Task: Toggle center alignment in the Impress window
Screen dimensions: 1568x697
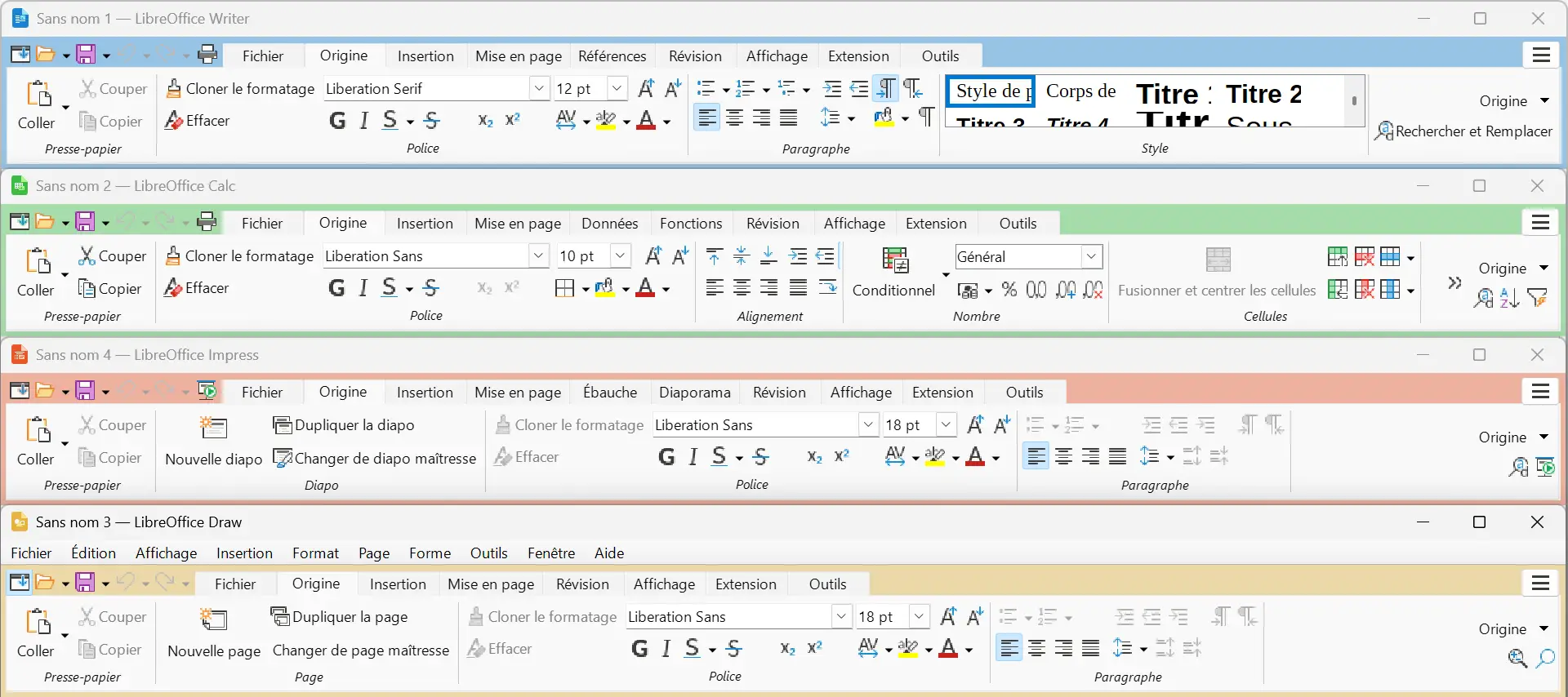Action: [1063, 456]
